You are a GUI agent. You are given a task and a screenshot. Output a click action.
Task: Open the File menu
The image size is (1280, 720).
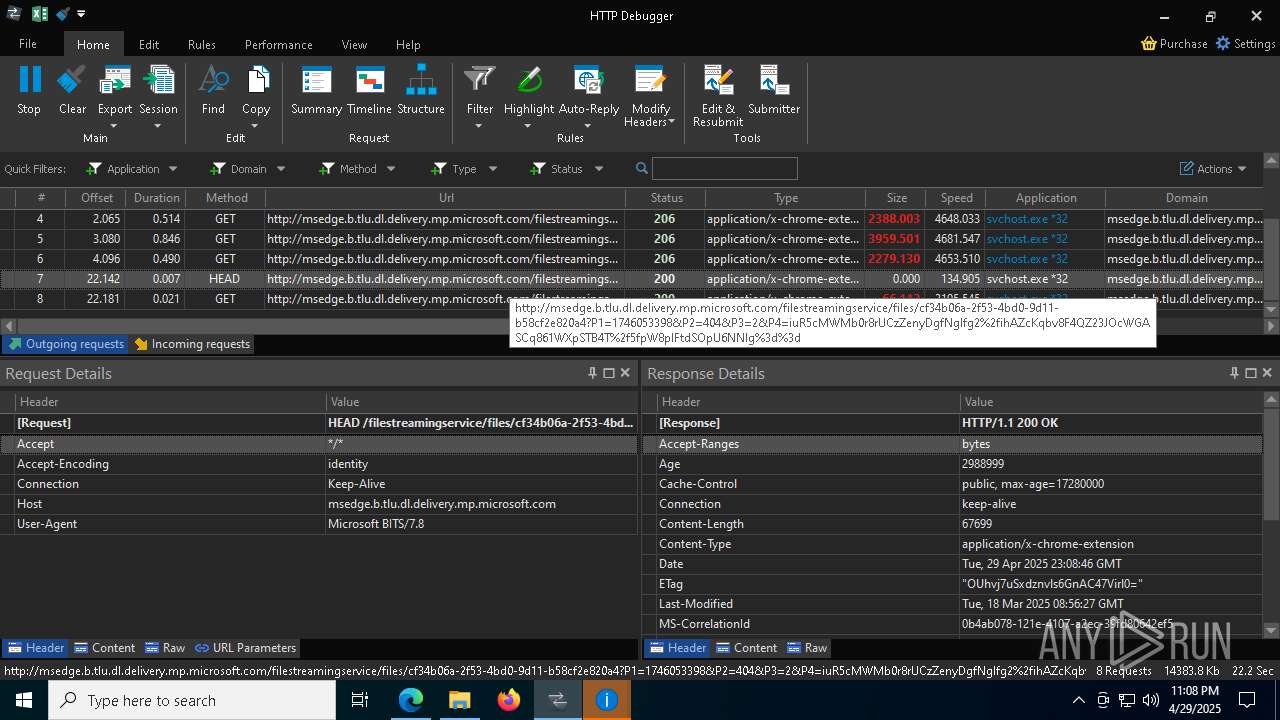tap(28, 44)
